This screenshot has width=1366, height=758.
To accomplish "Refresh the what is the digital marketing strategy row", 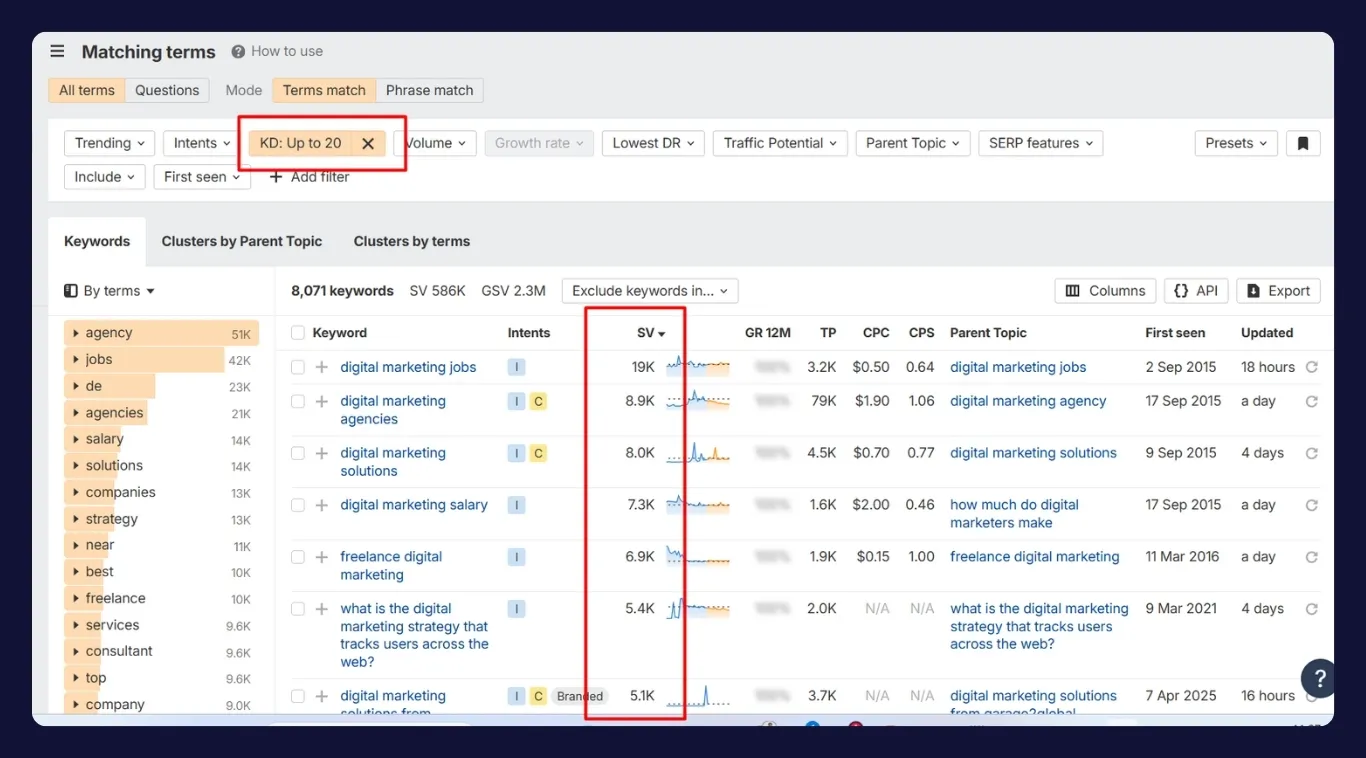I will tap(1311, 609).
